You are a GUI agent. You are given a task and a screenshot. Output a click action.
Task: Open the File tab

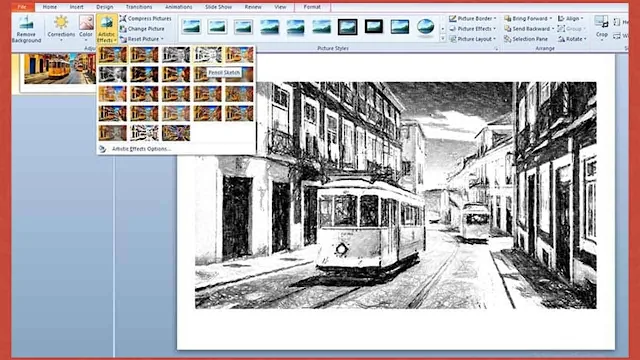pyautogui.click(x=22, y=7)
